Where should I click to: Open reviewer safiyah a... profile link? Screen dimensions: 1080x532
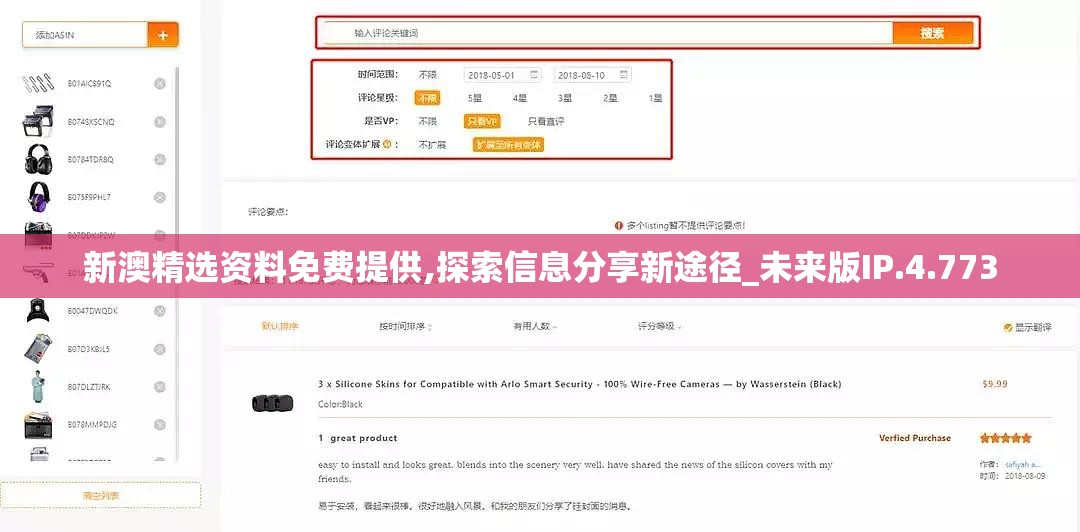pos(1023,464)
